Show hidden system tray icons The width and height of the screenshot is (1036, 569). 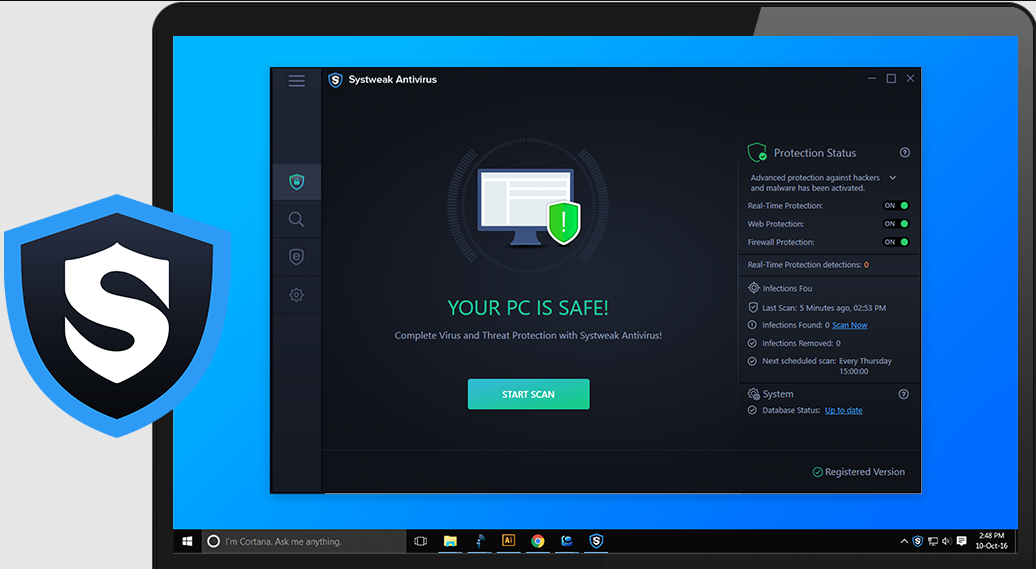click(x=904, y=542)
